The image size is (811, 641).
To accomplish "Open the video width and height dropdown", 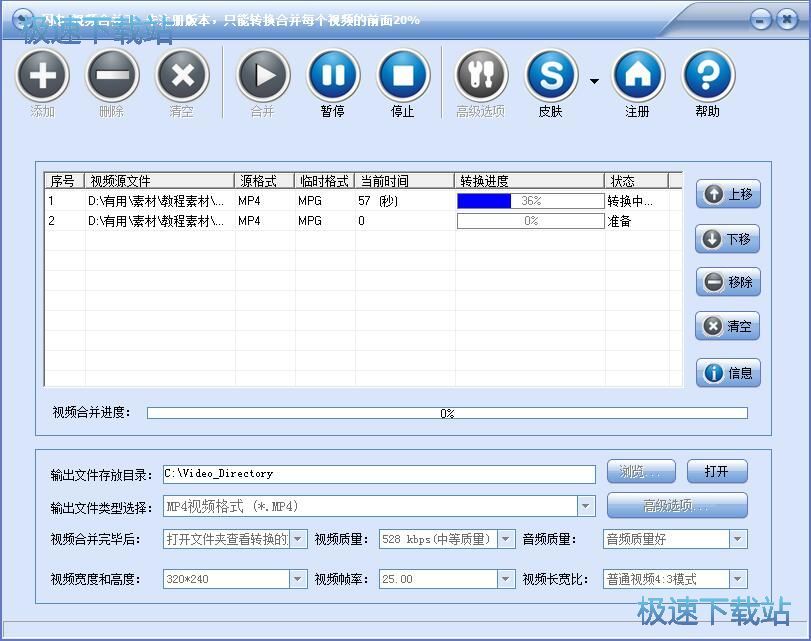I will coord(298,579).
